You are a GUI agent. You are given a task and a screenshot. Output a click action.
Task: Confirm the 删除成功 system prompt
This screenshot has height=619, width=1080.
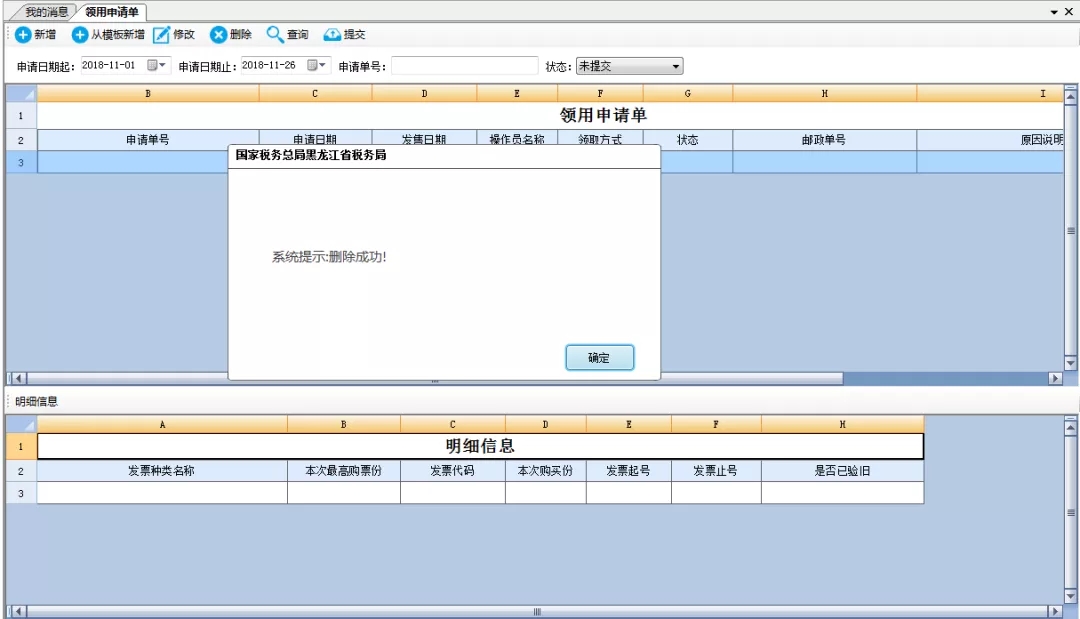[599, 357]
